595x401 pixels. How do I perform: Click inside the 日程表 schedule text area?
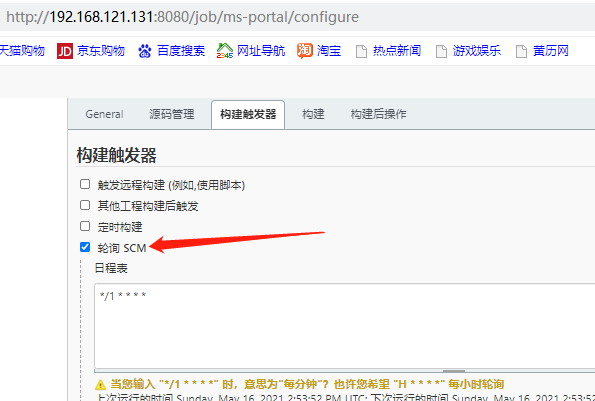coord(345,326)
